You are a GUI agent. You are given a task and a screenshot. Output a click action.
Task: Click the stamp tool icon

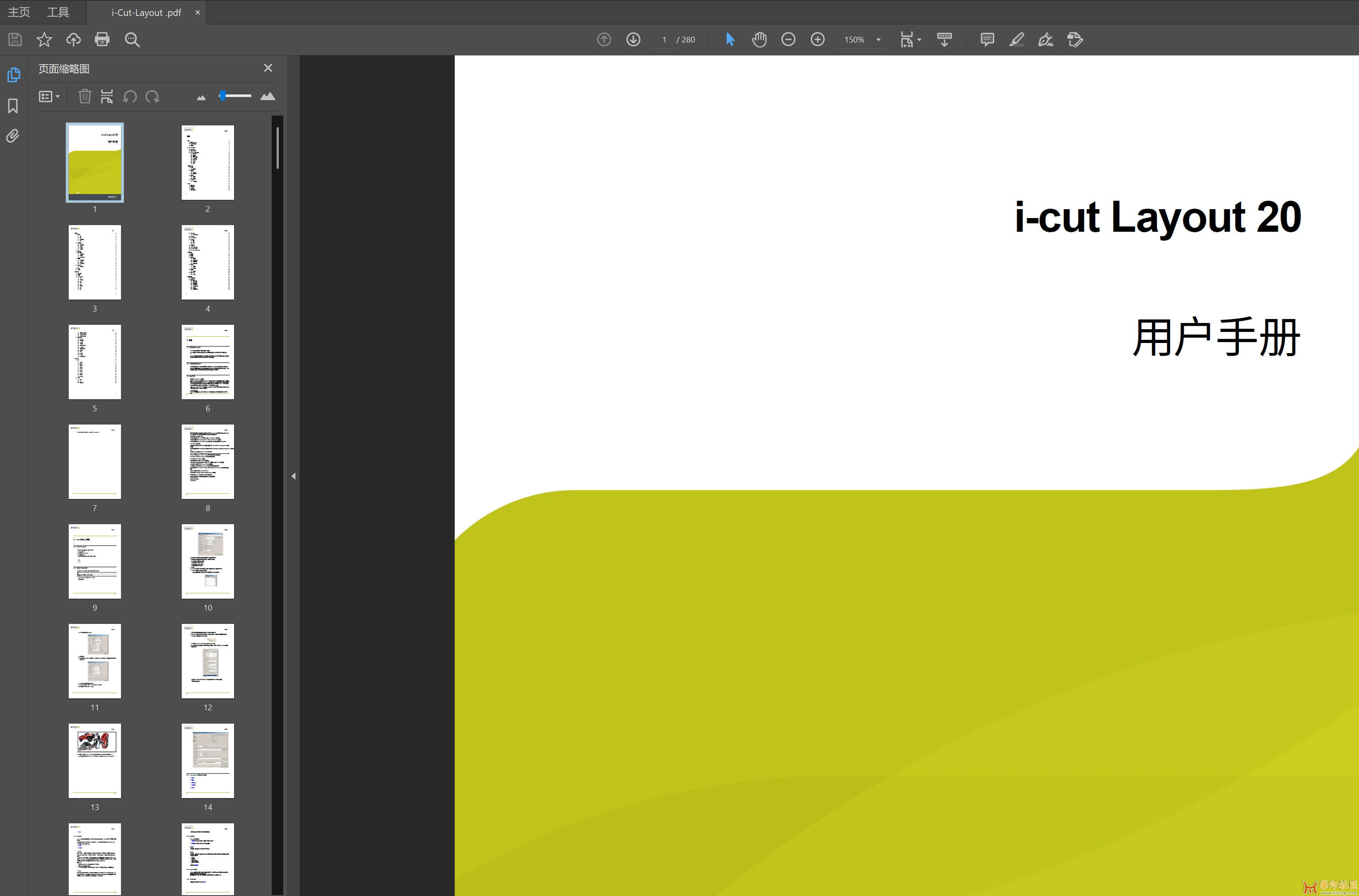1075,39
